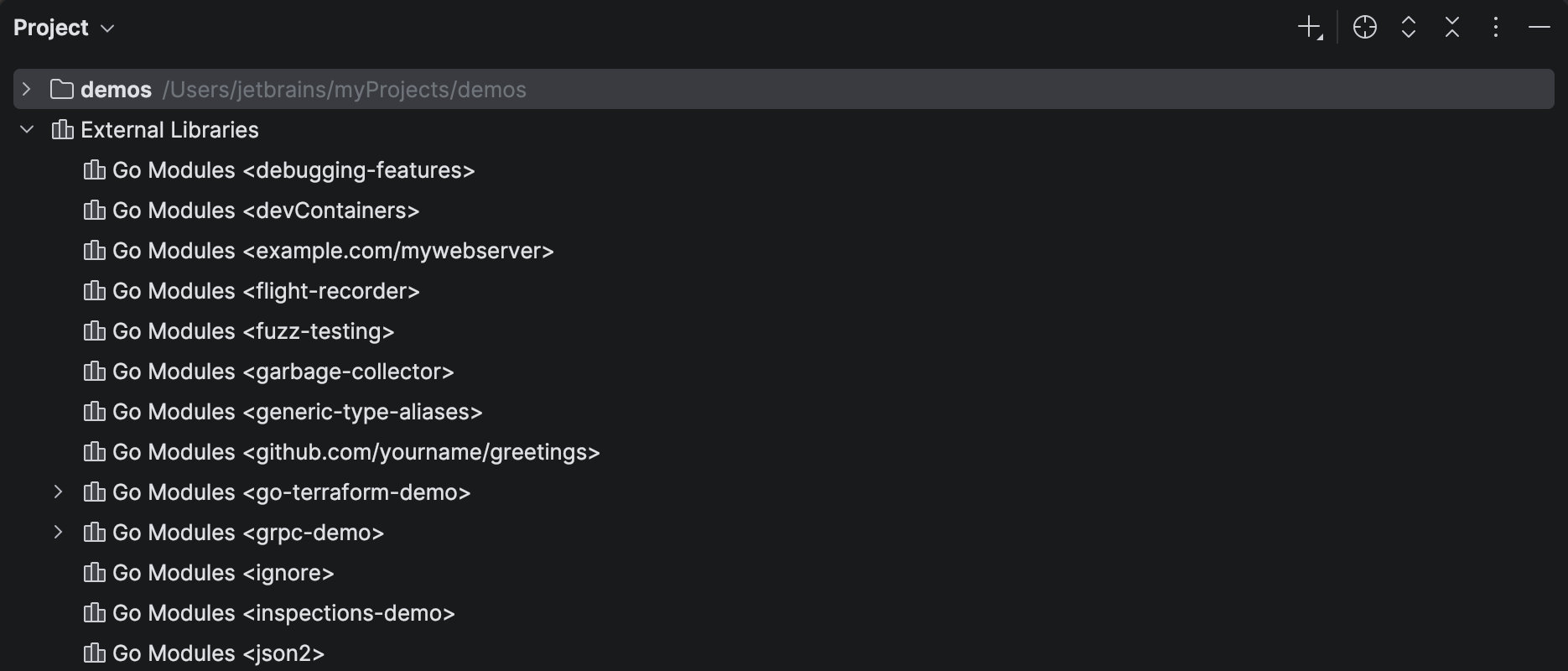
Task: Open the panel Options three-dot menu
Action: click(1496, 28)
